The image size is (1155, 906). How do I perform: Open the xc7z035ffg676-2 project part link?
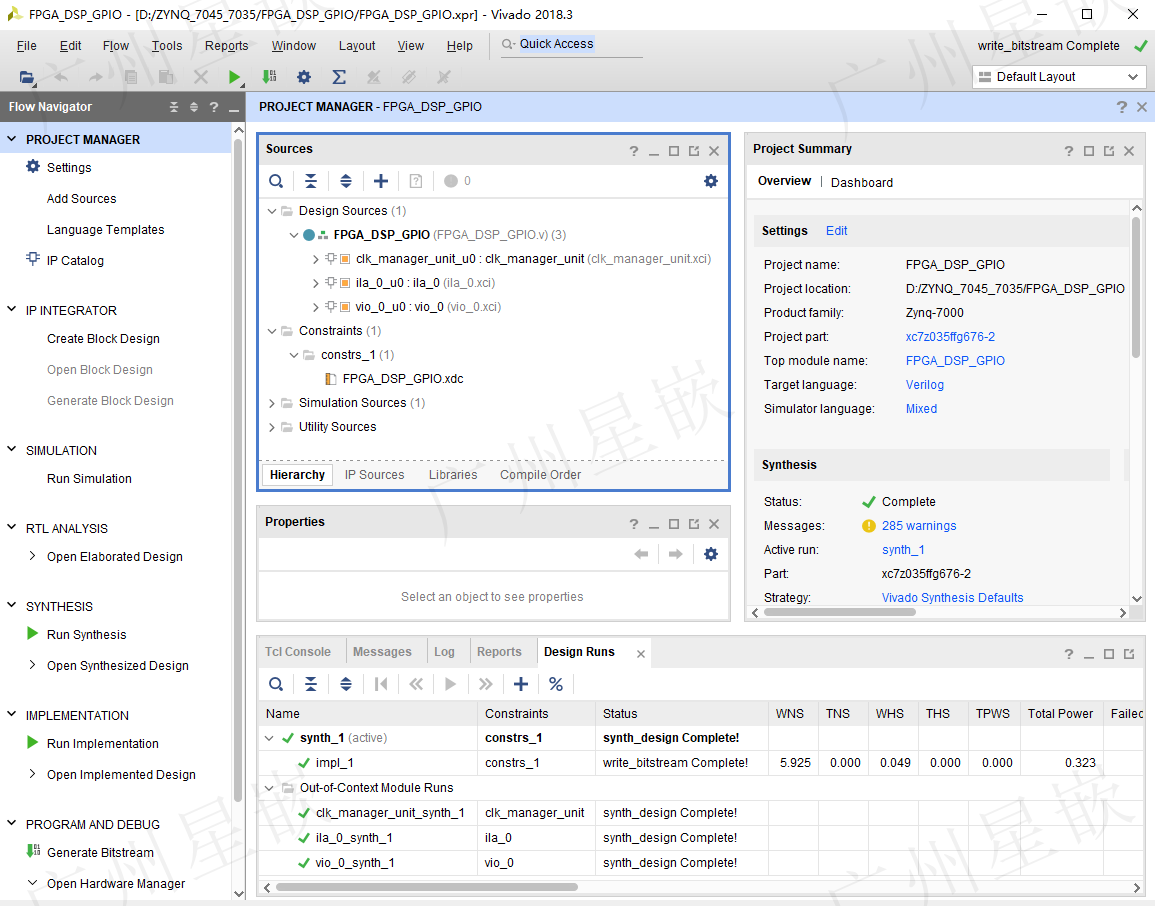pos(949,337)
